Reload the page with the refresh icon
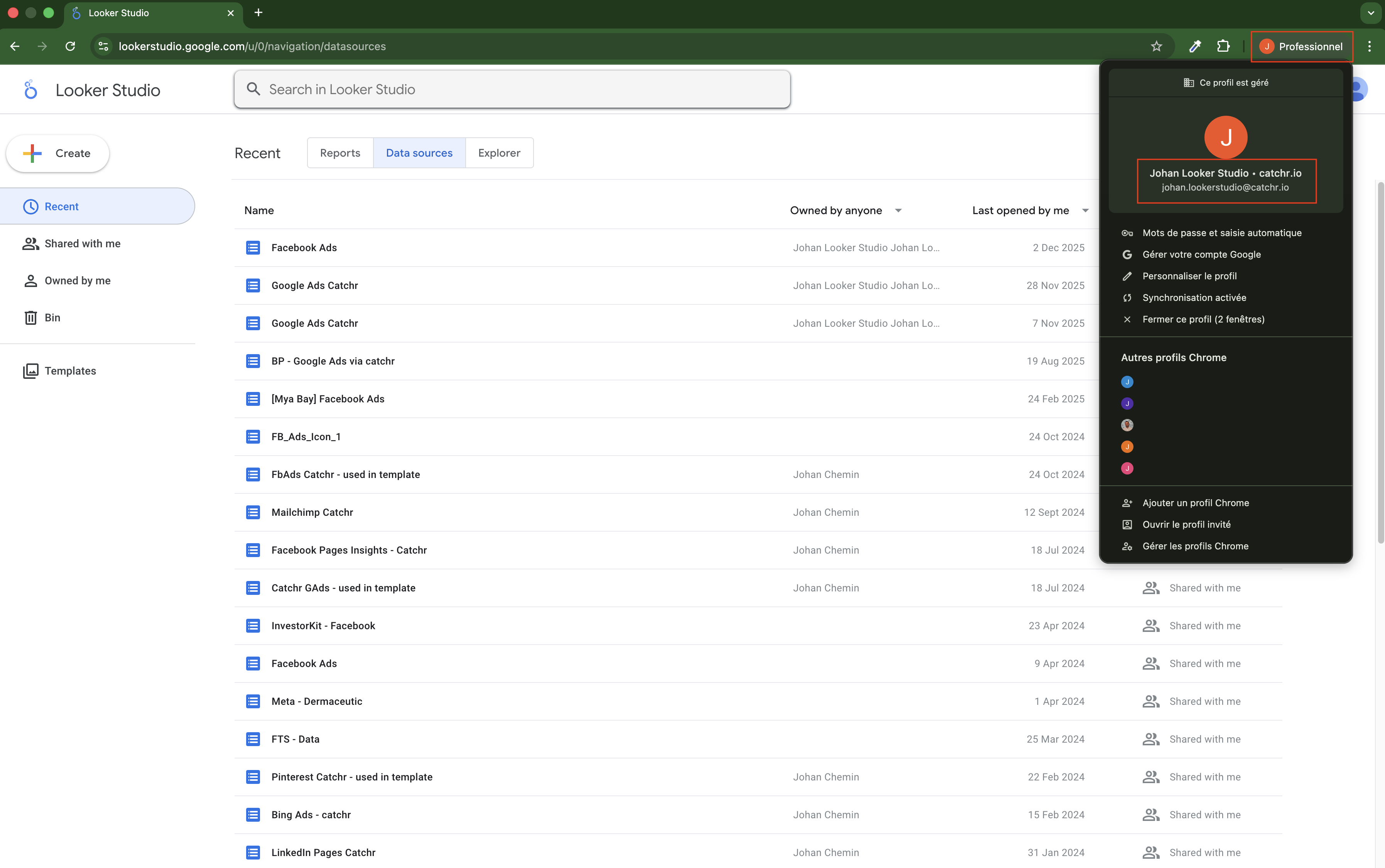Screen dimensions: 1385x868 point(70,47)
